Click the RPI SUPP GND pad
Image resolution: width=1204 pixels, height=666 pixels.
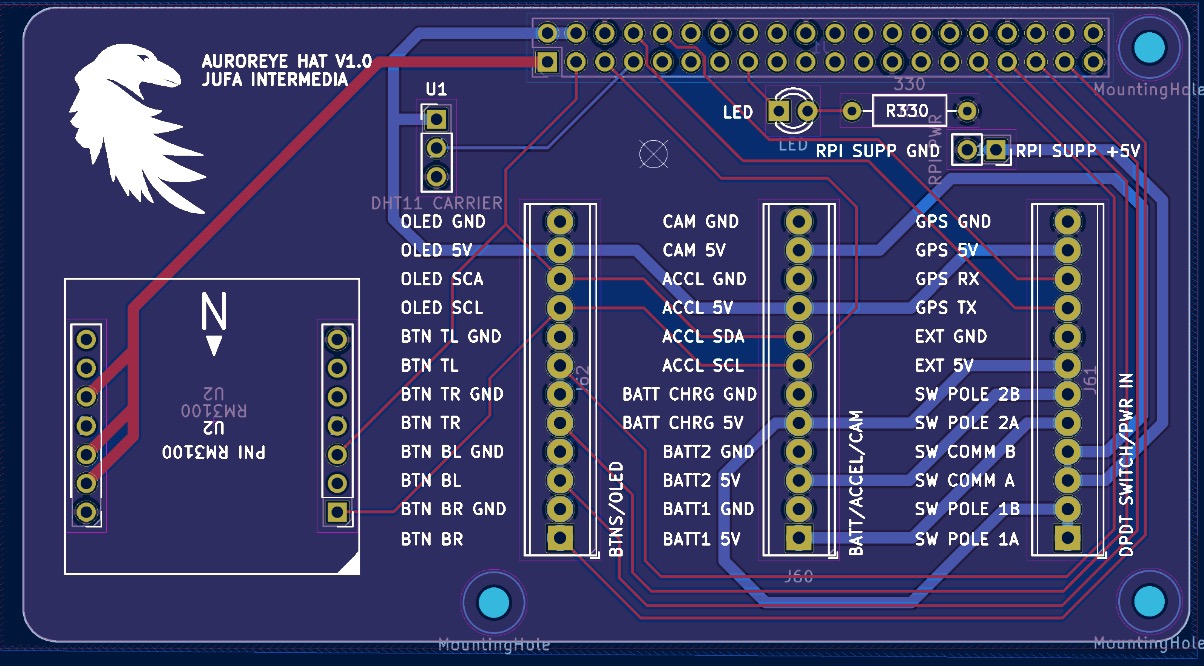click(x=965, y=151)
